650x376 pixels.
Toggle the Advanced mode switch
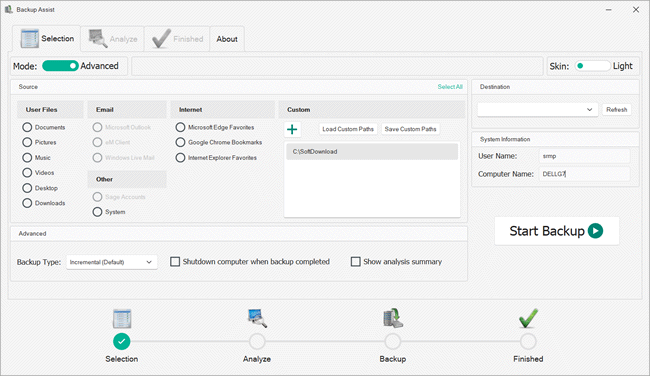(60, 66)
